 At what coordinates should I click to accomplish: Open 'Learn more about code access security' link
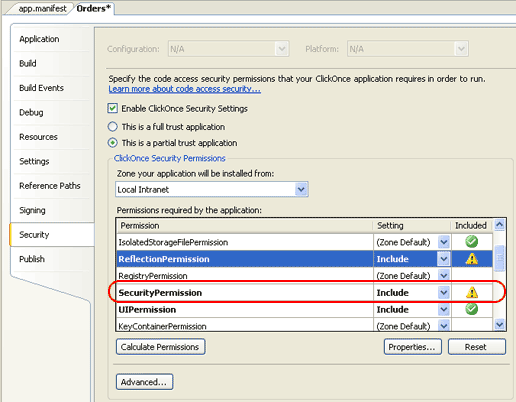point(185,89)
